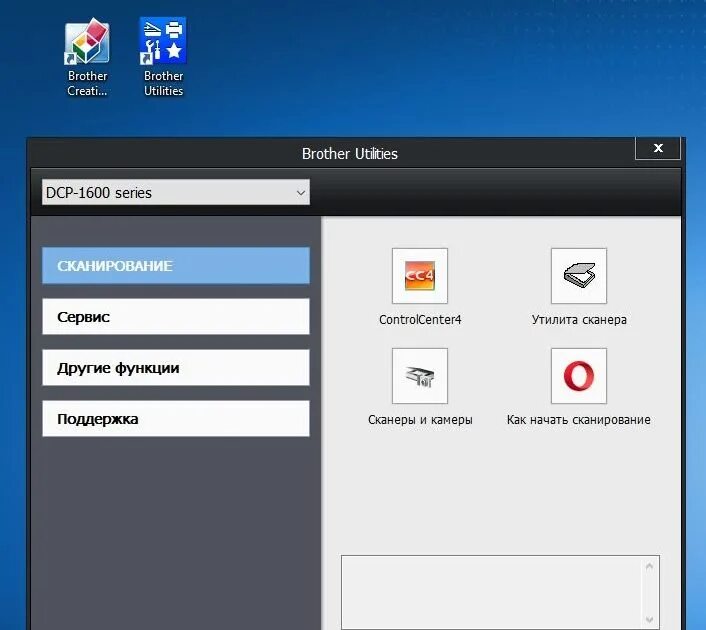Click the Как начать сканирование text label

[x=579, y=420]
